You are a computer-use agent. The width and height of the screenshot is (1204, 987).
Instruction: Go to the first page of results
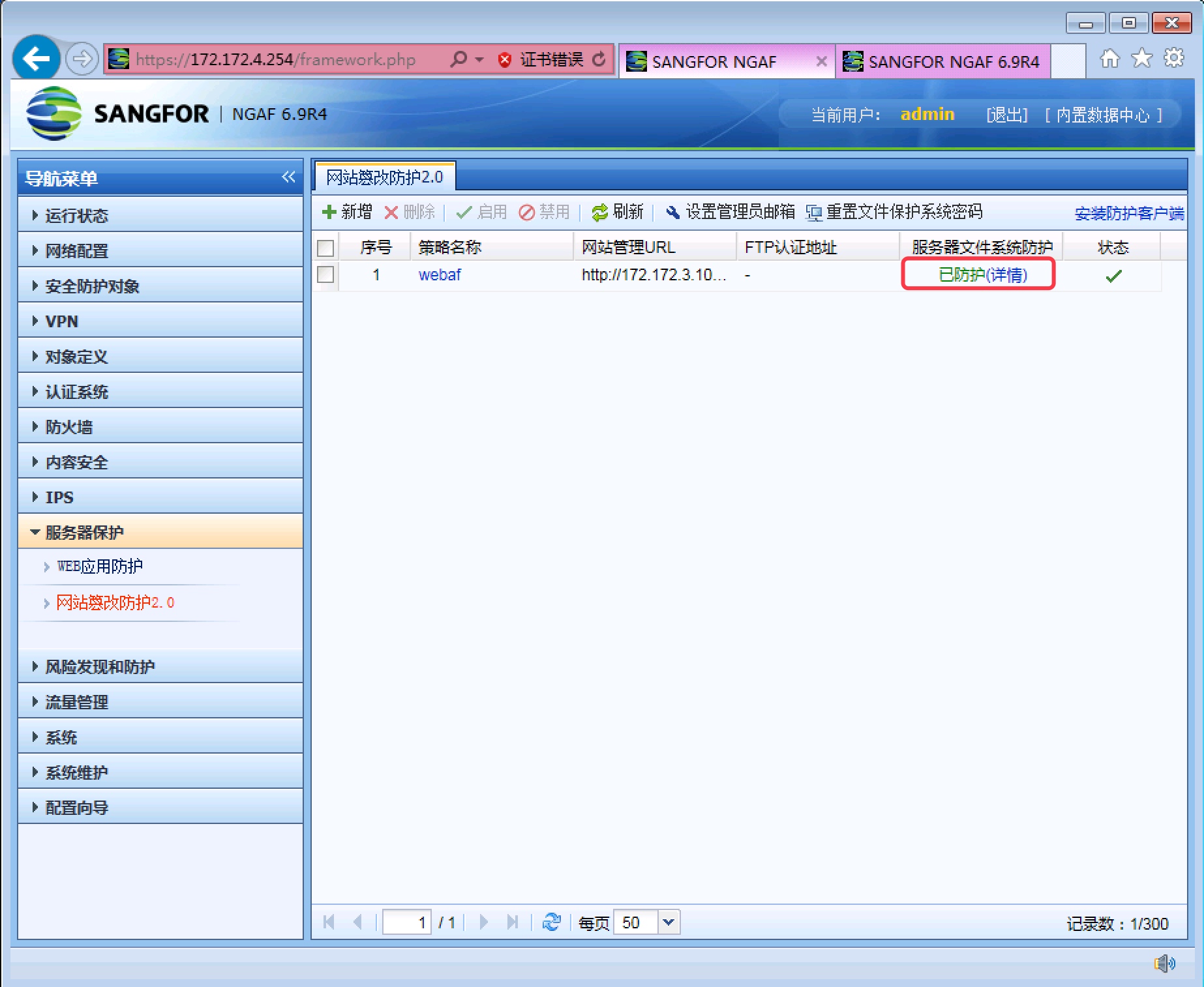pyautogui.click(x=329, y=922)
